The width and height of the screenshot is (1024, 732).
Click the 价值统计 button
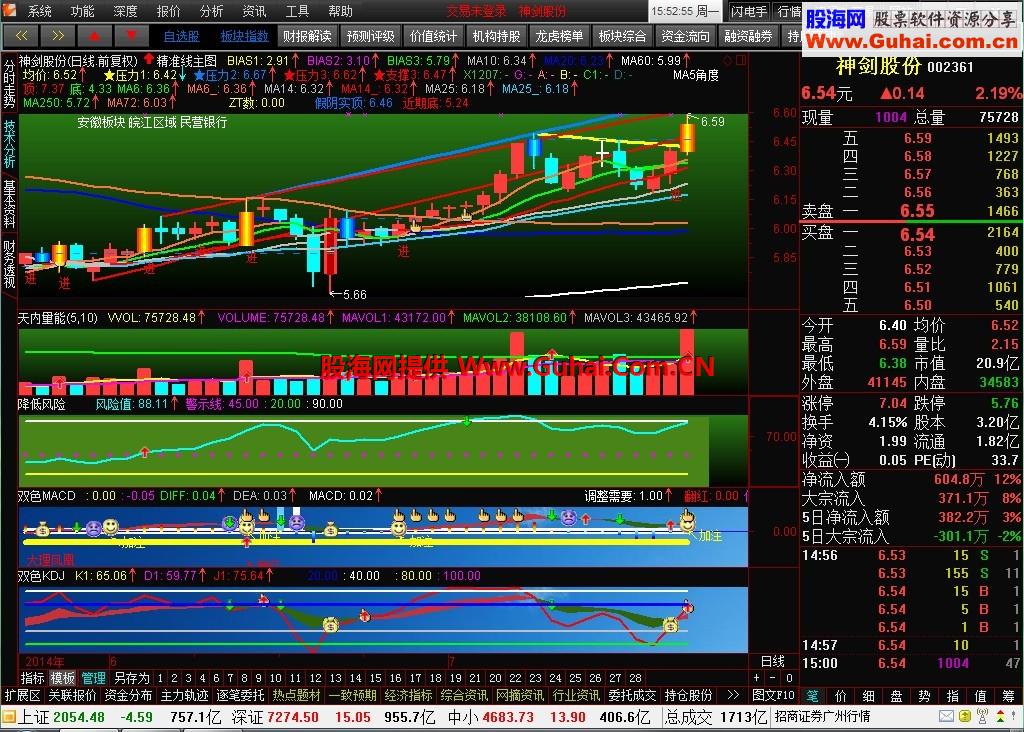click(x=434, y=36)
